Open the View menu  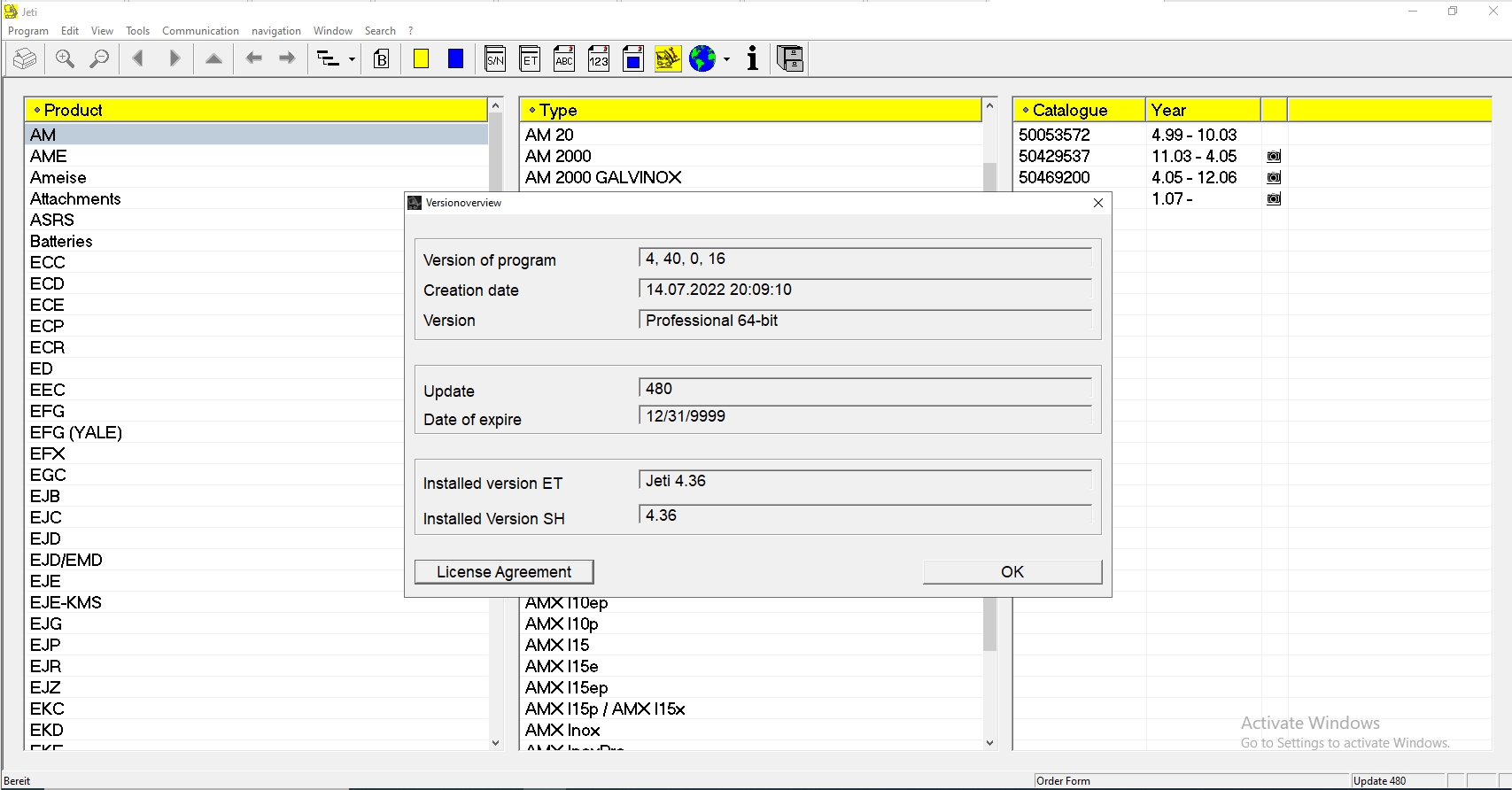coord(103,31)
